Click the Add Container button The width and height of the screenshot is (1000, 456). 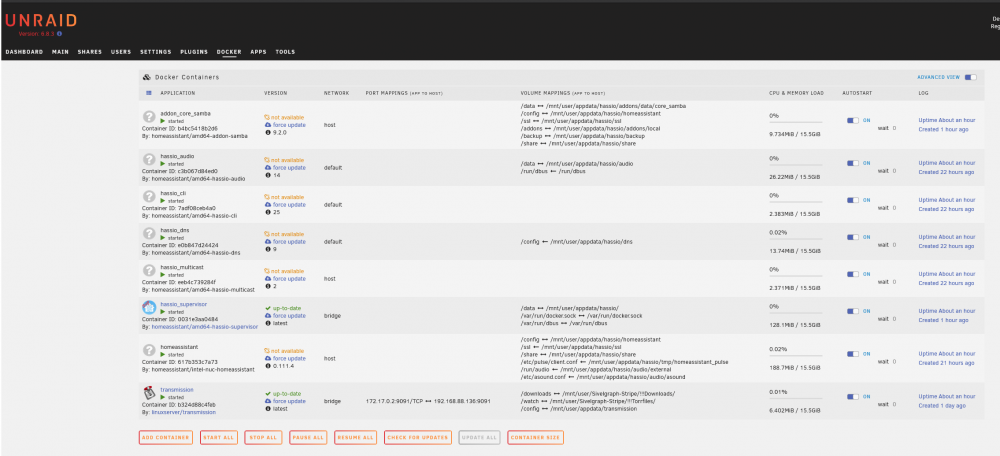coord(165,438)
